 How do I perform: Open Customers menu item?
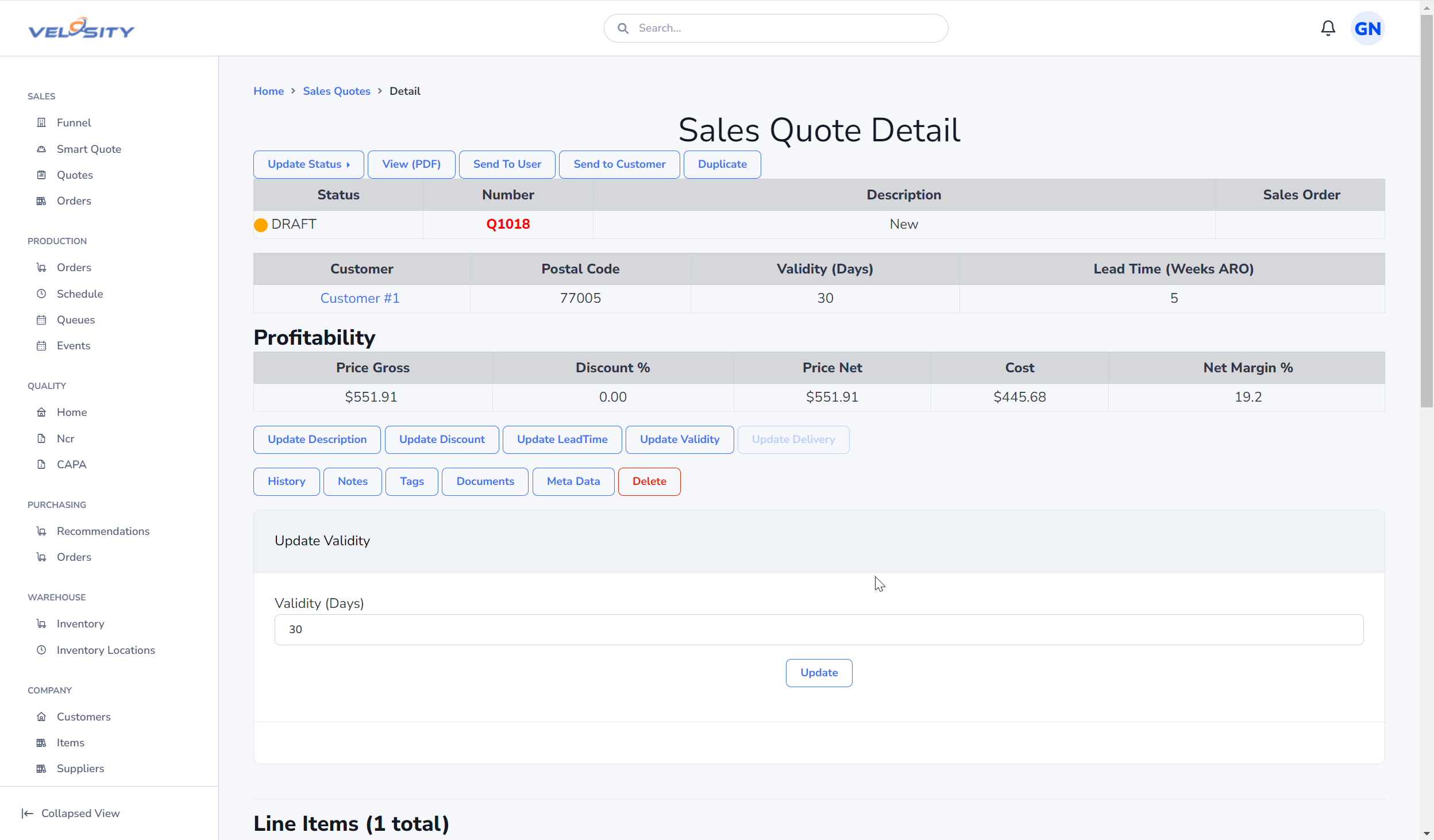(x=84, y=716)
